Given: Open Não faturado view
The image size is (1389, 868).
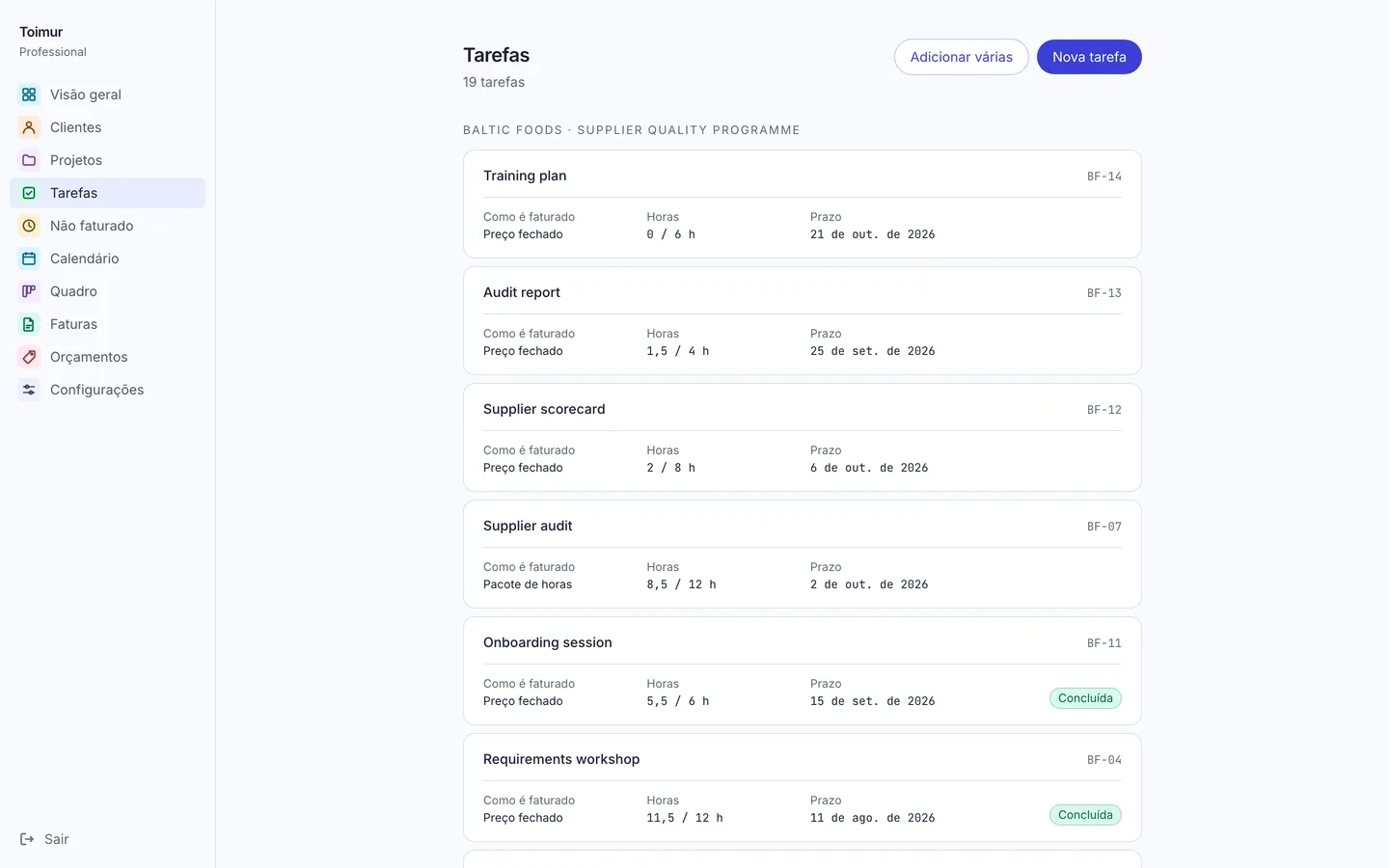Looking at the screenshot, I should [108, 226].
